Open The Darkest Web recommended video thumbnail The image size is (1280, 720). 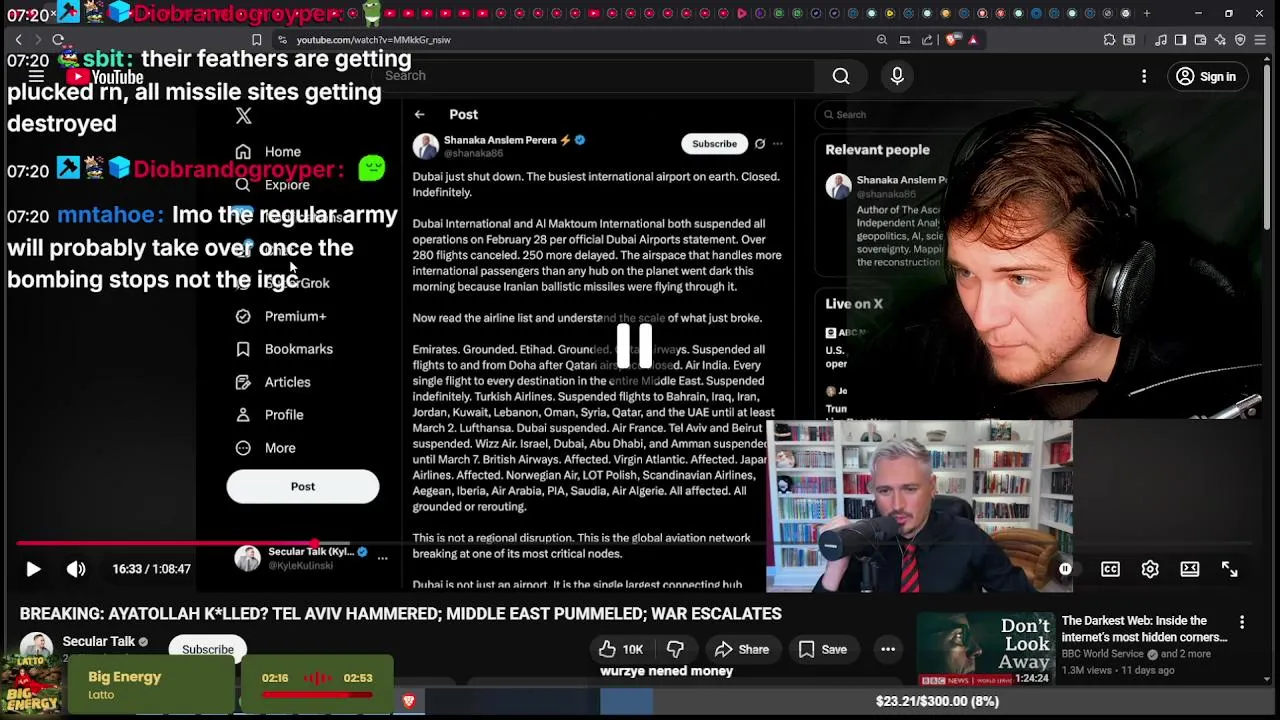(986, 649)
